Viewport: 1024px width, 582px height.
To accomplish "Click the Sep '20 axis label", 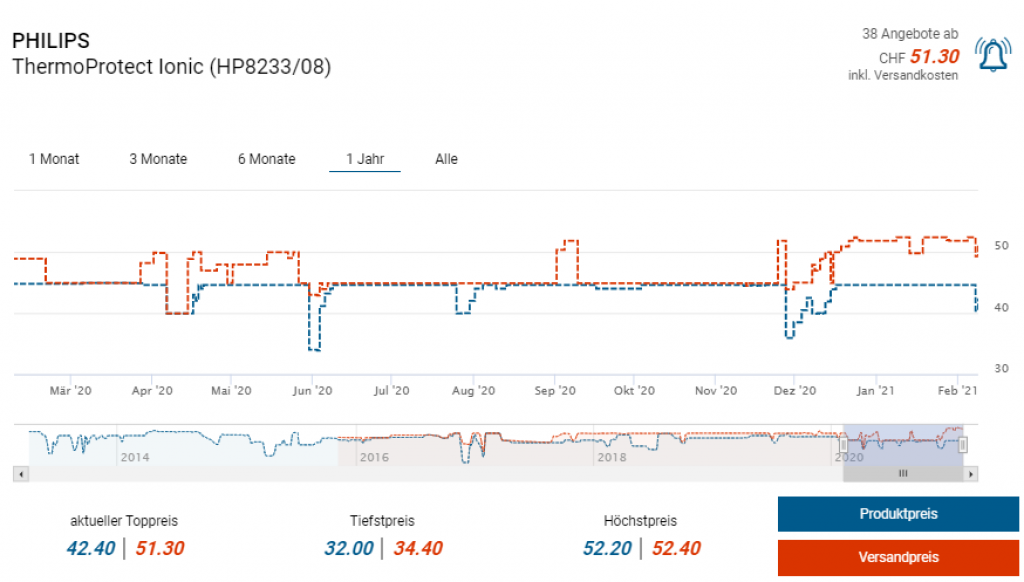I will coord(555,391).
